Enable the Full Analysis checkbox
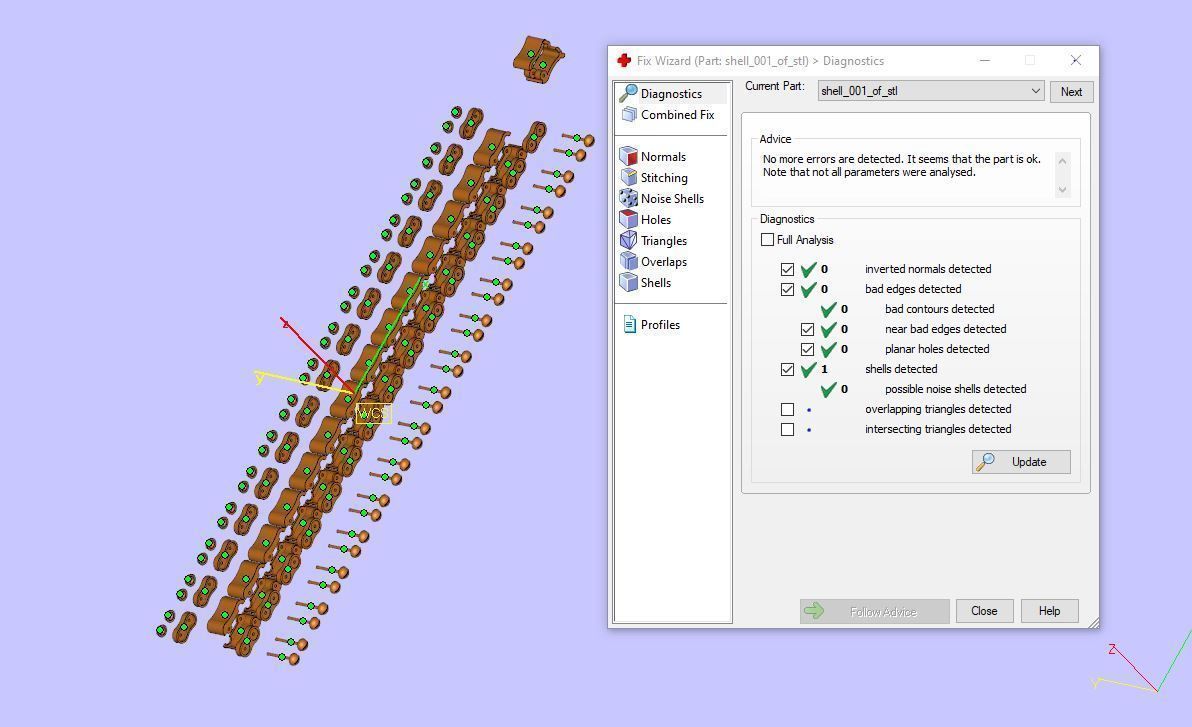Screen dimensions: 1192x727 click(x=767, y=240)
